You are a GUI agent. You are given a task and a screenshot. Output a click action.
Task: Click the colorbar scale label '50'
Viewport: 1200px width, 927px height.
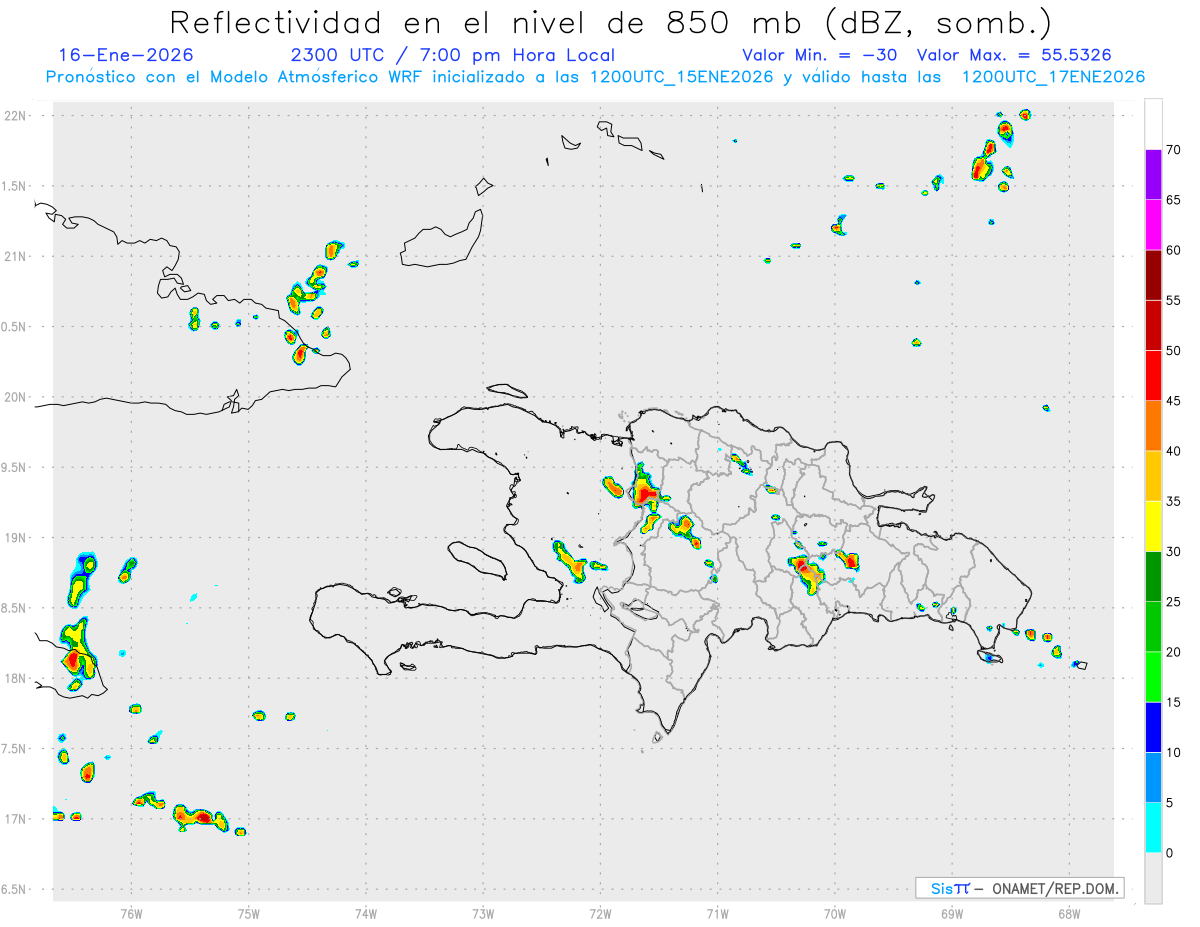(1173, 351)
